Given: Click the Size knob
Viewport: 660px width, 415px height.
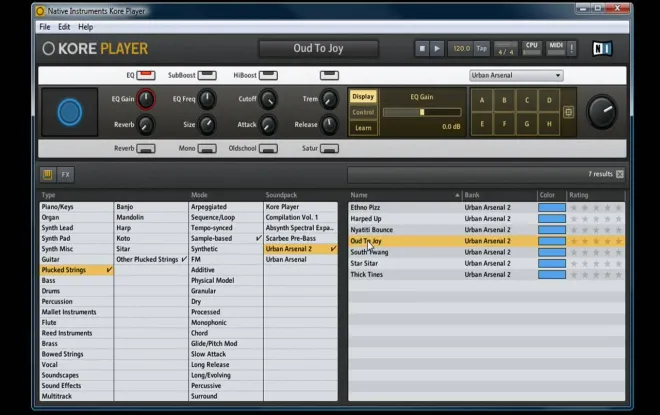Looking at the screenshot, I should tap(207, 125).
